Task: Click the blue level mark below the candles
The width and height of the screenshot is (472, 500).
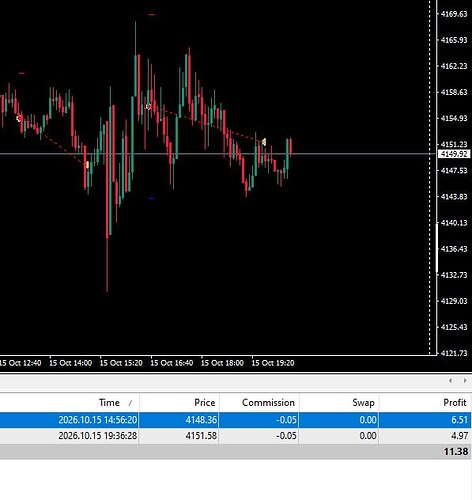Action: tap(151, 199)
